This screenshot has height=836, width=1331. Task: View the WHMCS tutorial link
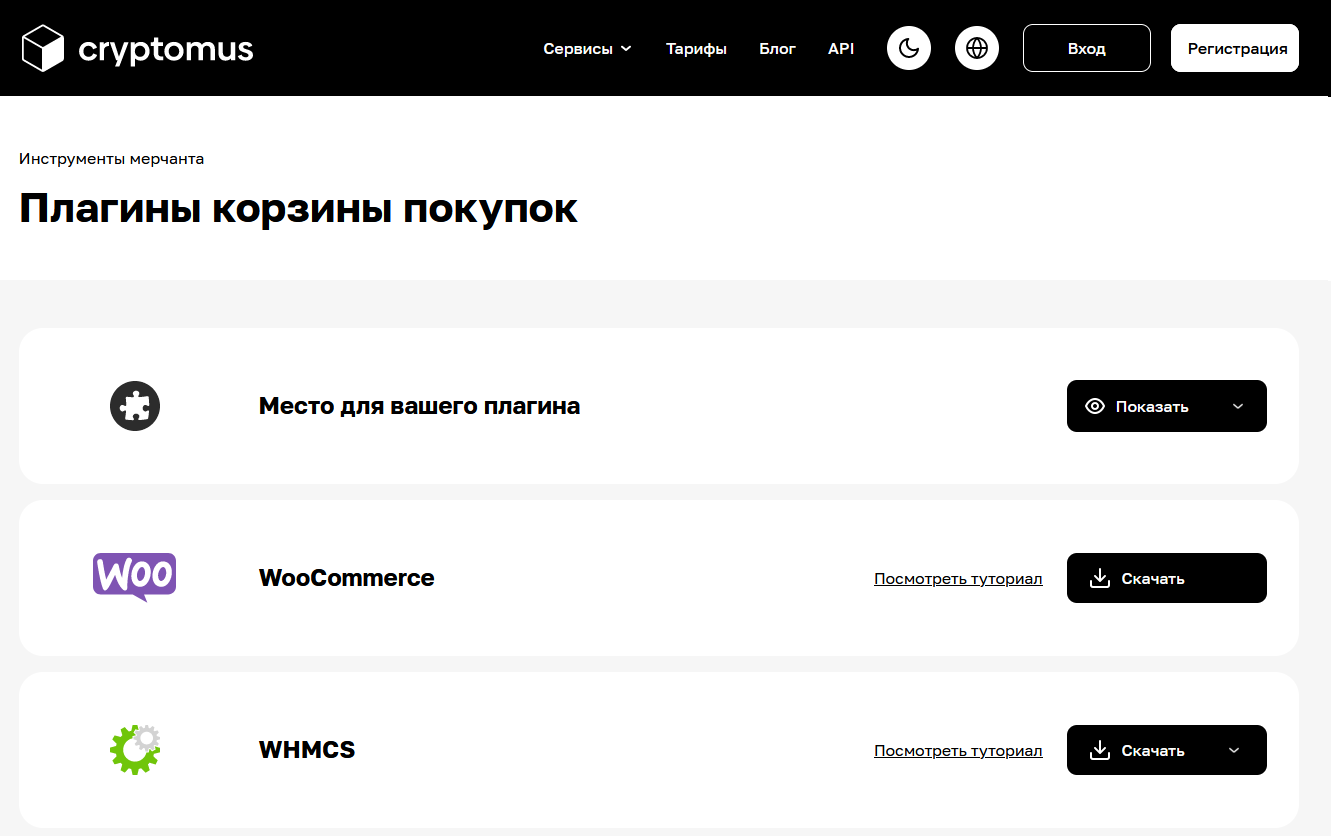[x=958, y=751]
